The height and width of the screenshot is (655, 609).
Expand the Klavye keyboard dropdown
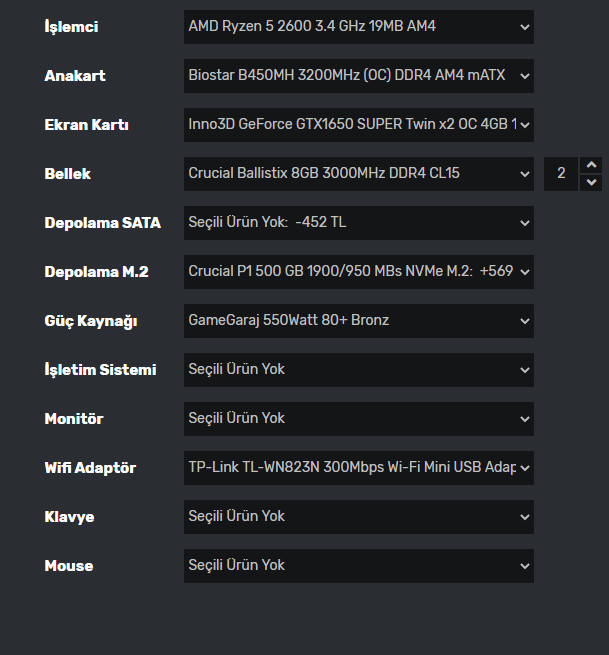358,517
